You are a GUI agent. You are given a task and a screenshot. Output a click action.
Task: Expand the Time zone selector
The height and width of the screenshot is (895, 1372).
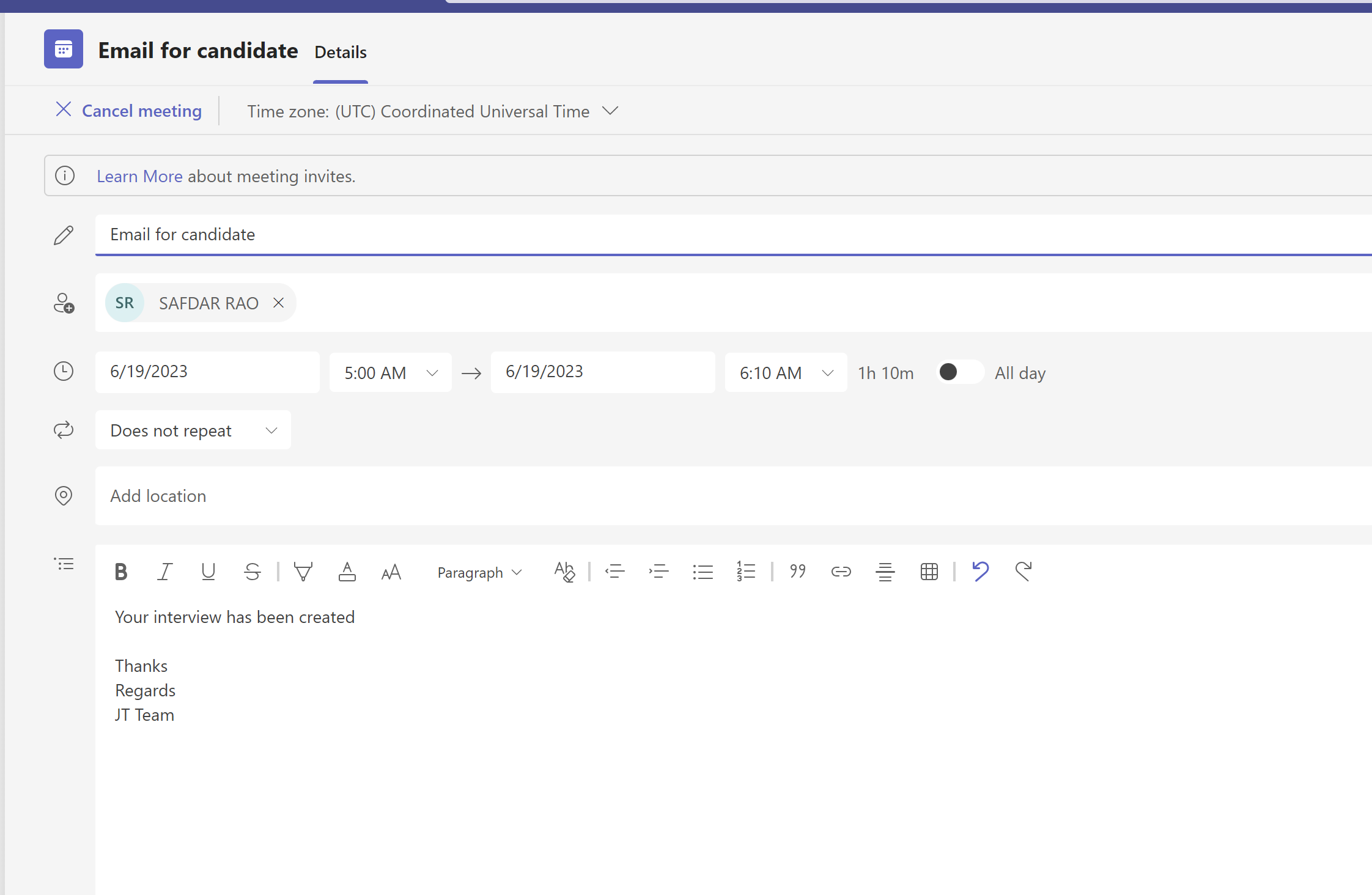(x=433, y=111)
